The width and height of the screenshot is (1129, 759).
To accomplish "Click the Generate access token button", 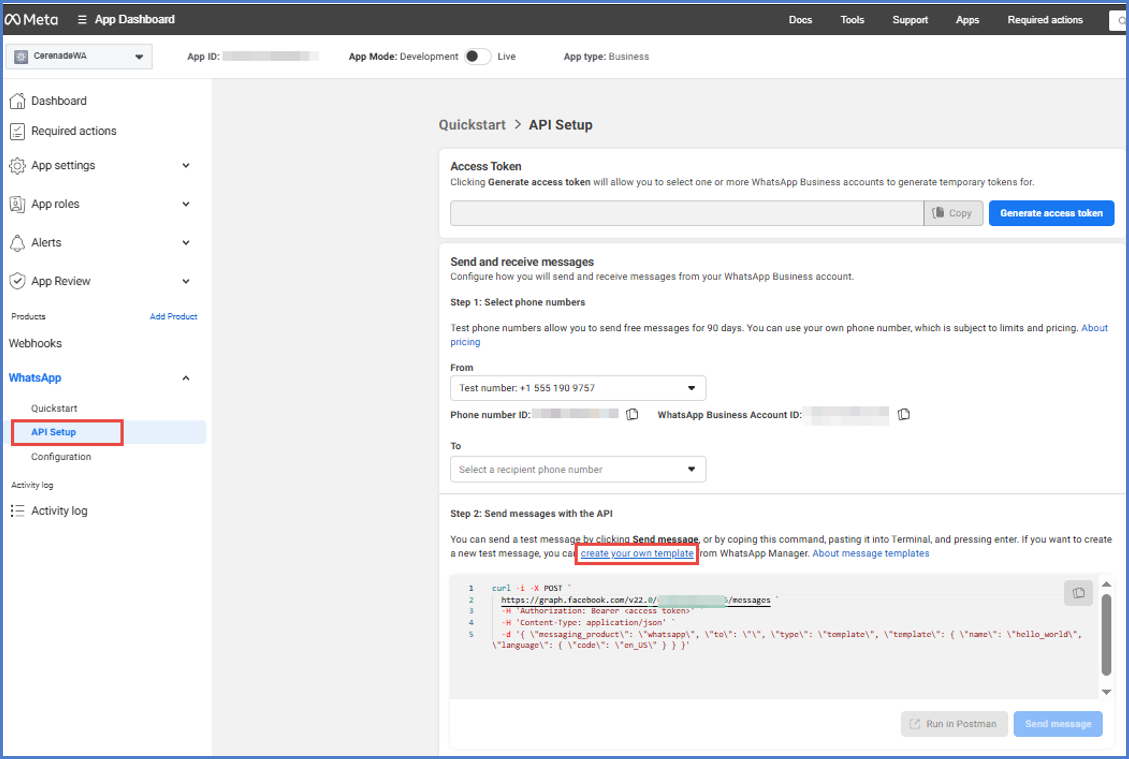I will pyautogui.click(x=1051, y=213).
